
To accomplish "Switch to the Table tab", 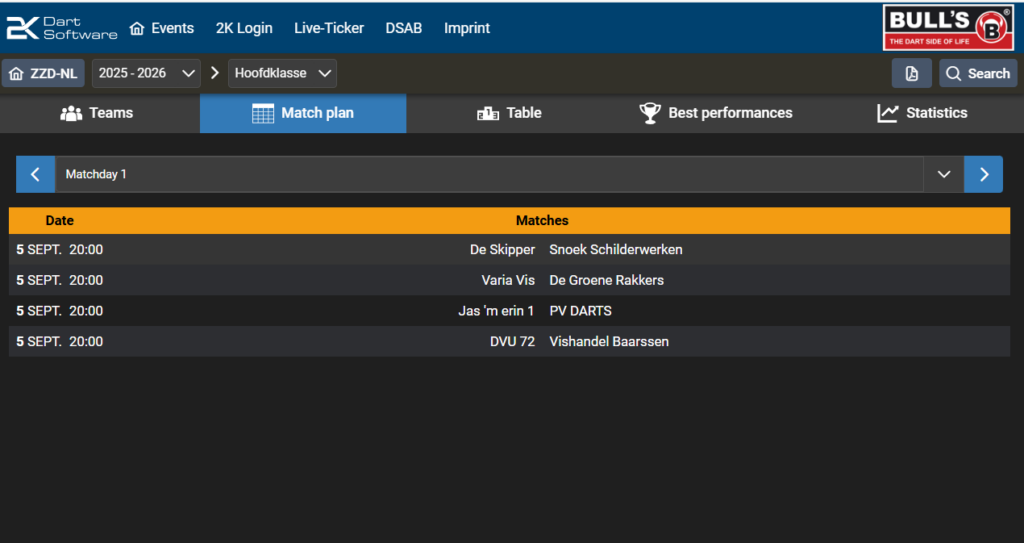I will click(509, 113).
